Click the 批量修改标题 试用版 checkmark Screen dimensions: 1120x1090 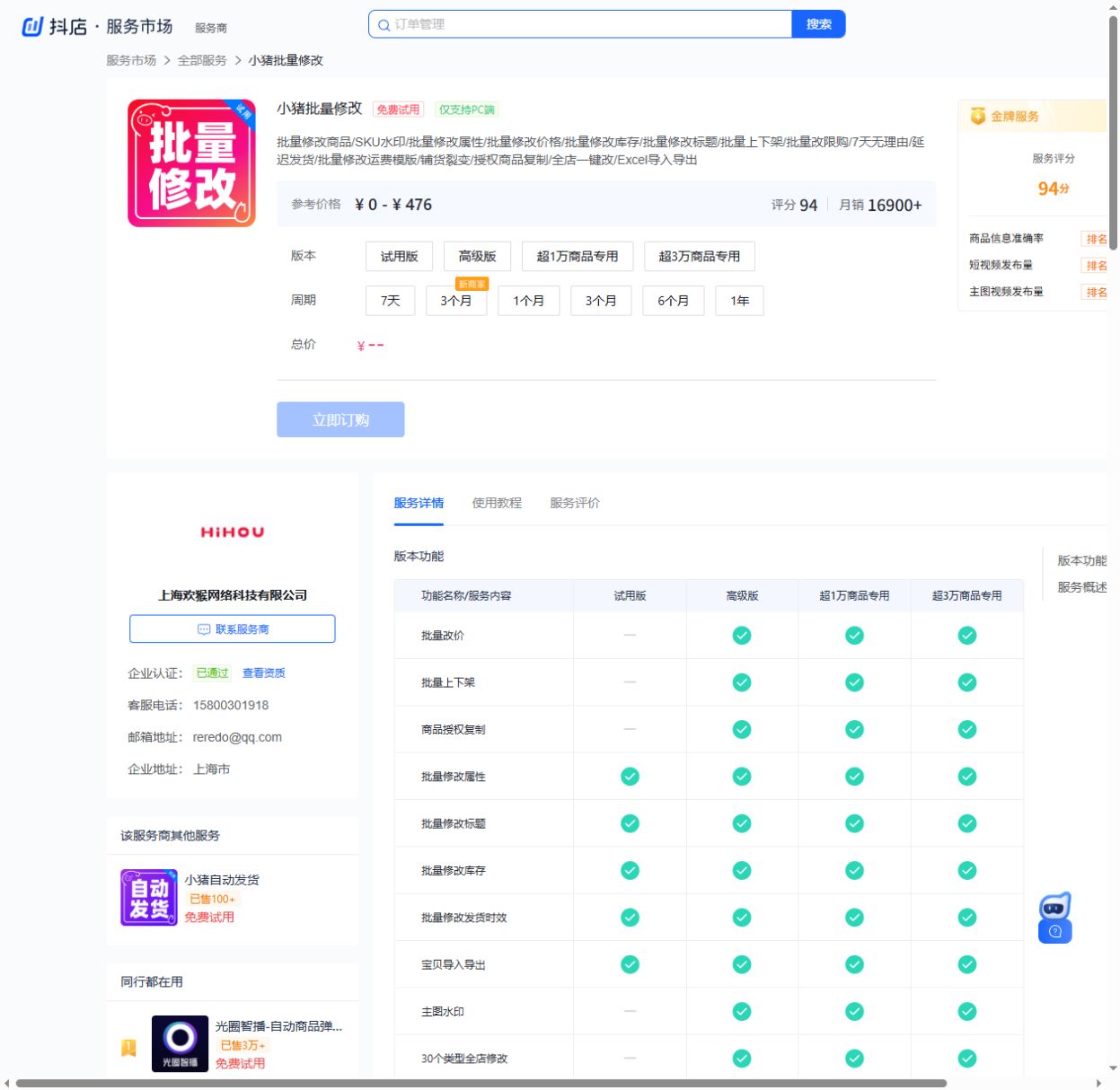(631, 823)
